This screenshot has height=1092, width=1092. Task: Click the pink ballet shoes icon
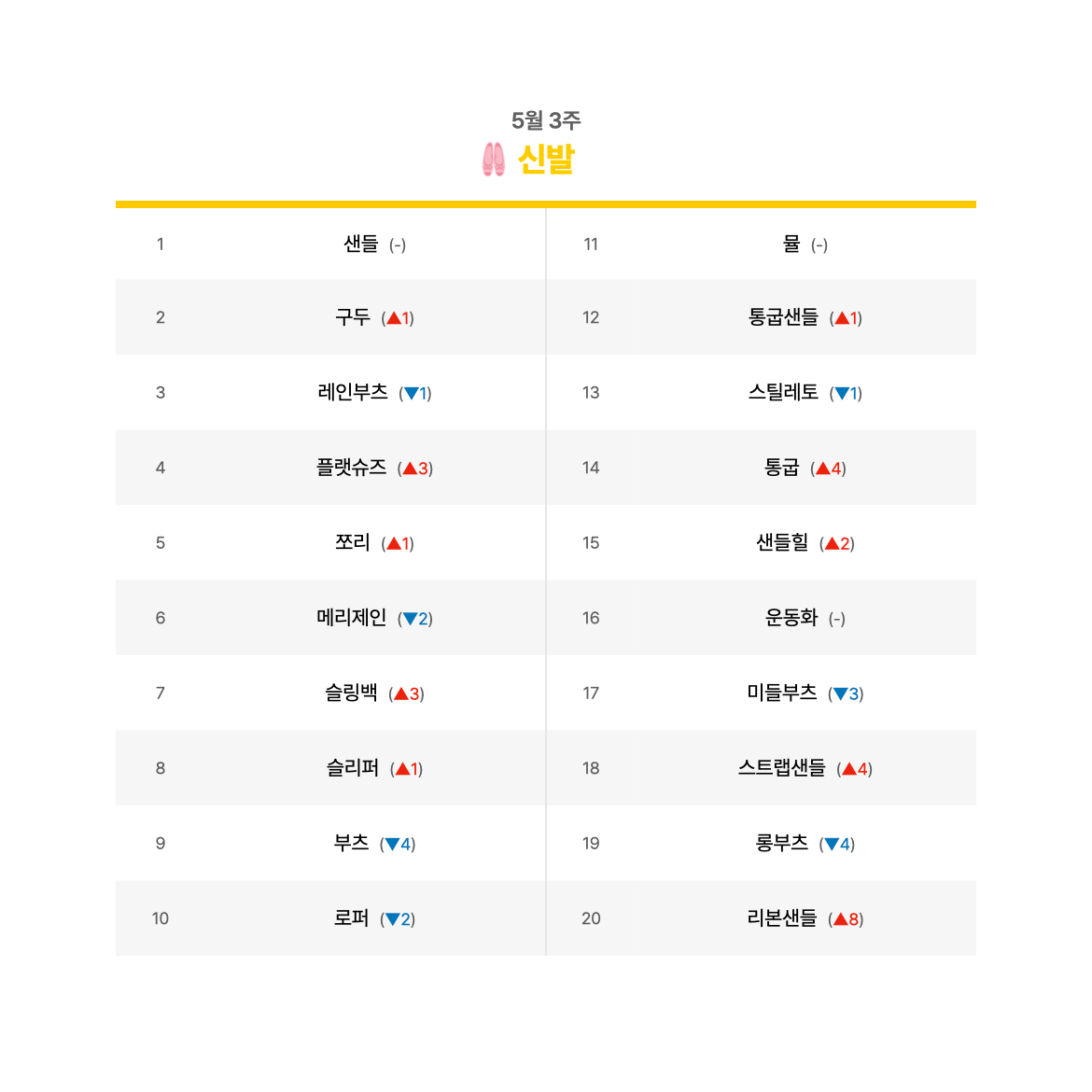pyautogui.click(x=494, y=160)
